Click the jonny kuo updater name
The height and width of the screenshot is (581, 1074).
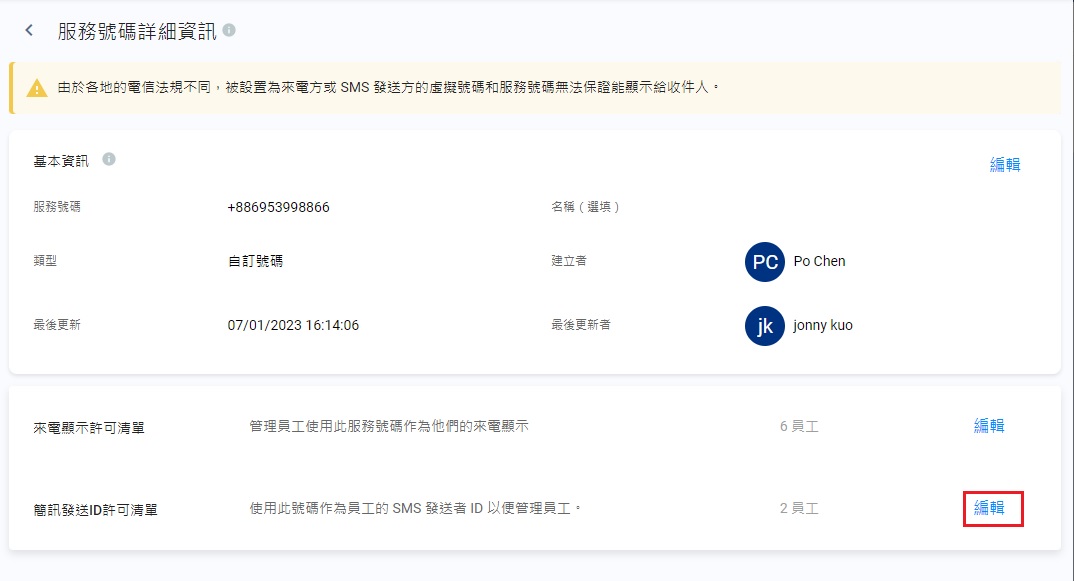click(822, 325)
